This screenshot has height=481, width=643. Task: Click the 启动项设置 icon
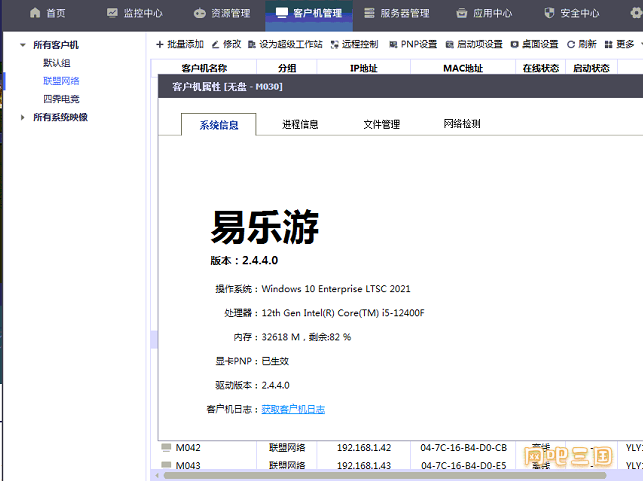click(449, 44)
